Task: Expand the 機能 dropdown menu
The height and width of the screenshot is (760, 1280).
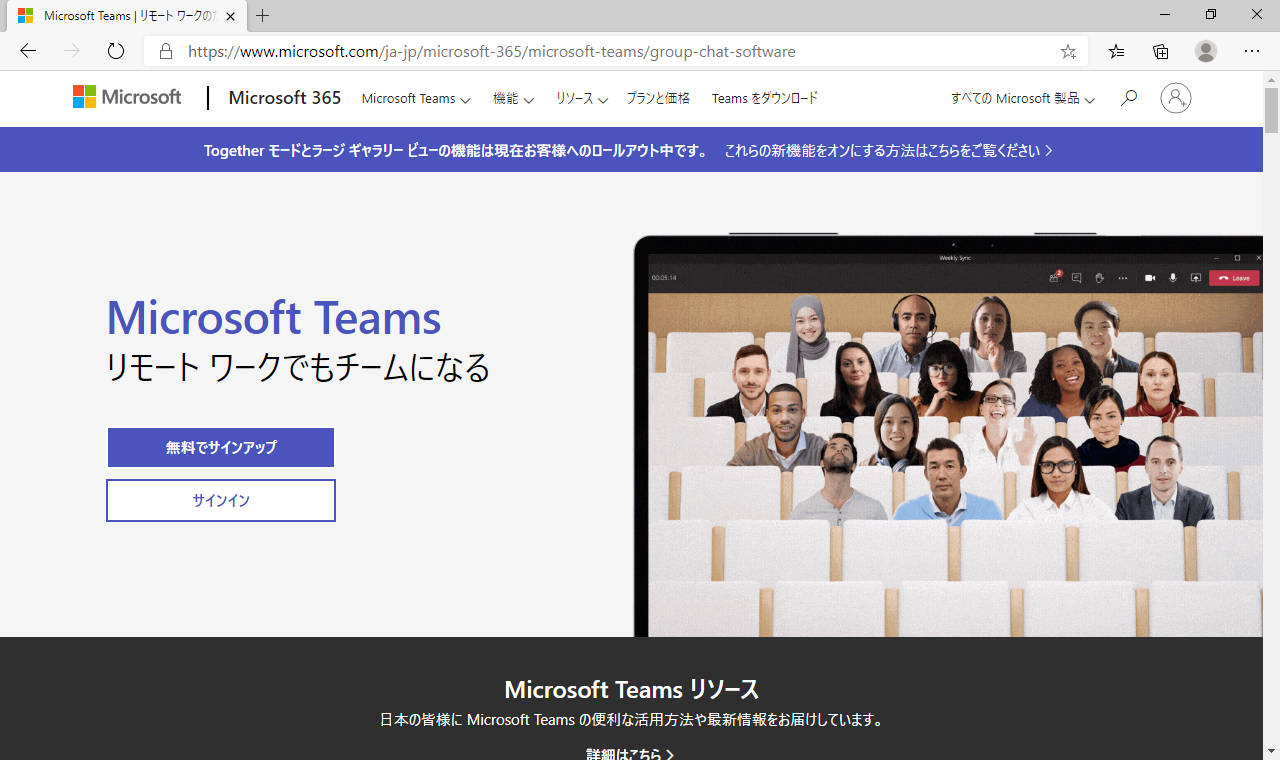Action: pos(513,99)
